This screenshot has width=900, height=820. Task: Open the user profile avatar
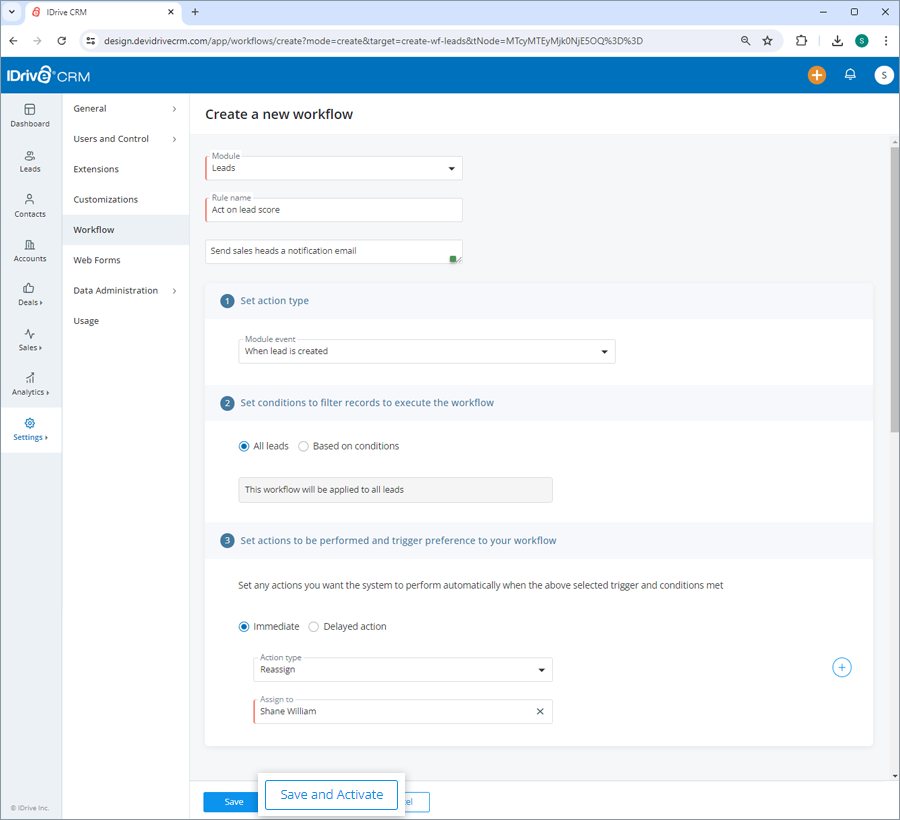pos(883,75)
